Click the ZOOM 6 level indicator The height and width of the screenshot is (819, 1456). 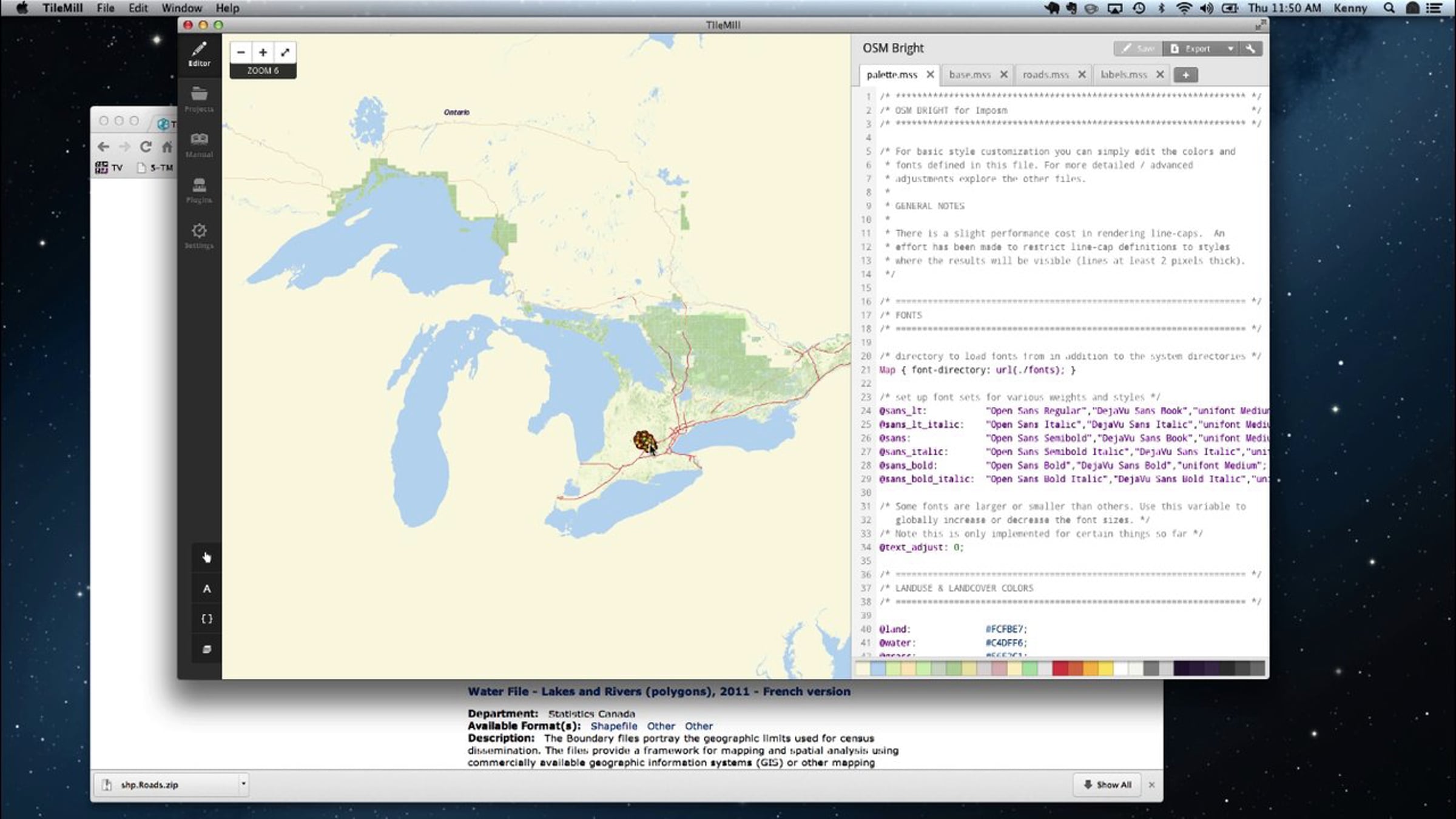pos(263,71)
